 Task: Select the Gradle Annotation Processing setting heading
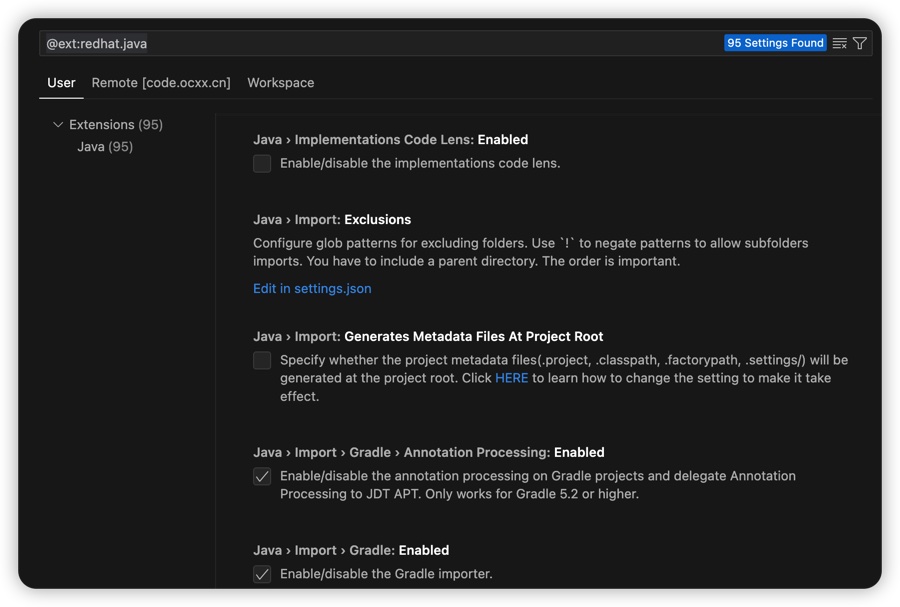(428, 453)
